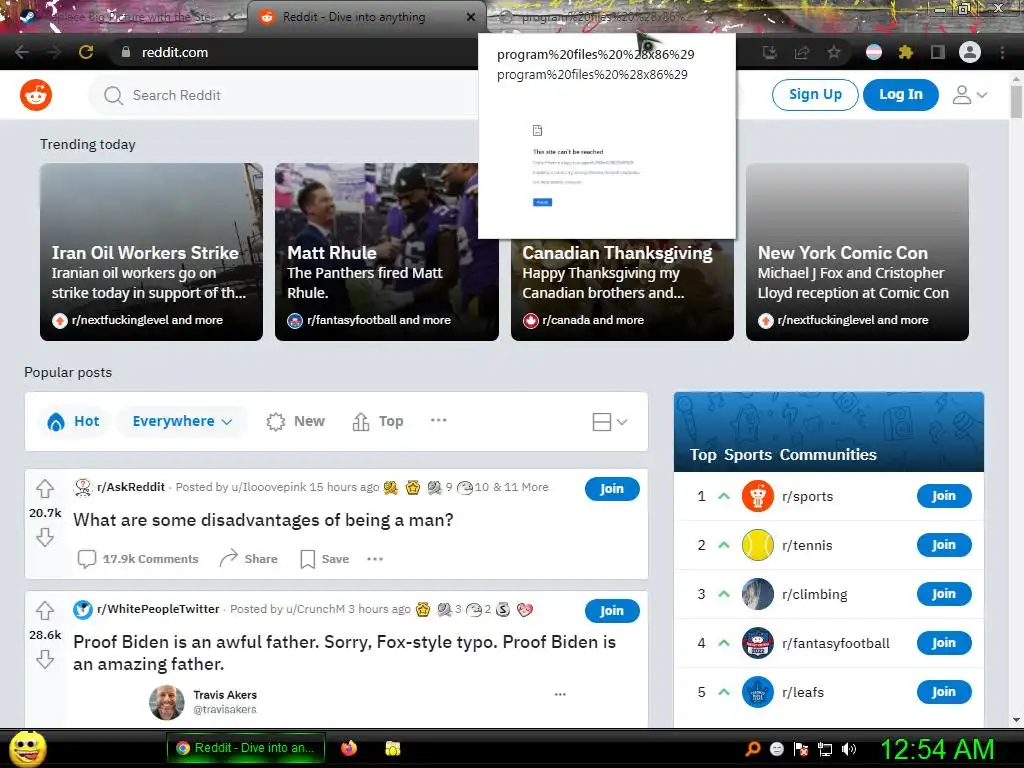Open 17.9k Comments on AskReddit post
Image resolution: width=1024 pixels, height=768 pixels.
point(138,559)
